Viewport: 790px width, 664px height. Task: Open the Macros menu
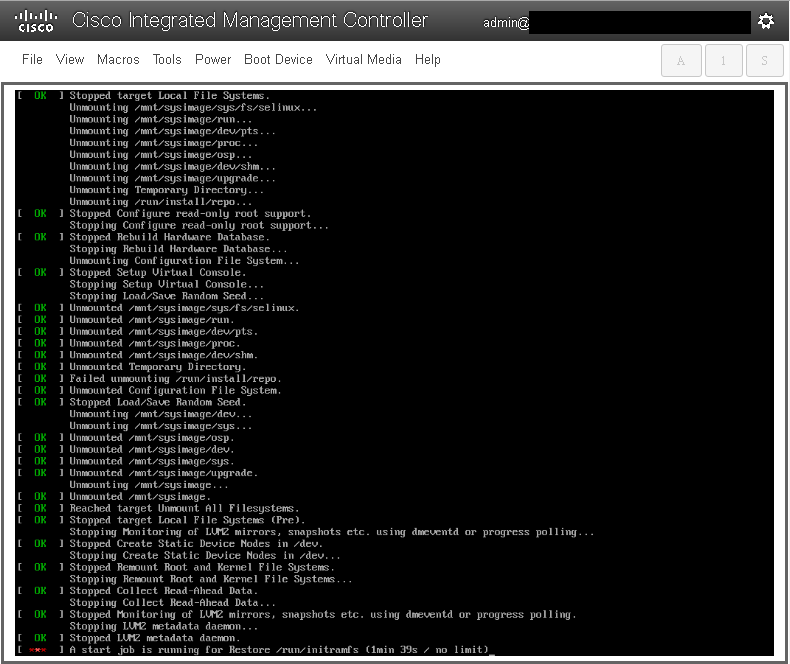tap(118, 59)
